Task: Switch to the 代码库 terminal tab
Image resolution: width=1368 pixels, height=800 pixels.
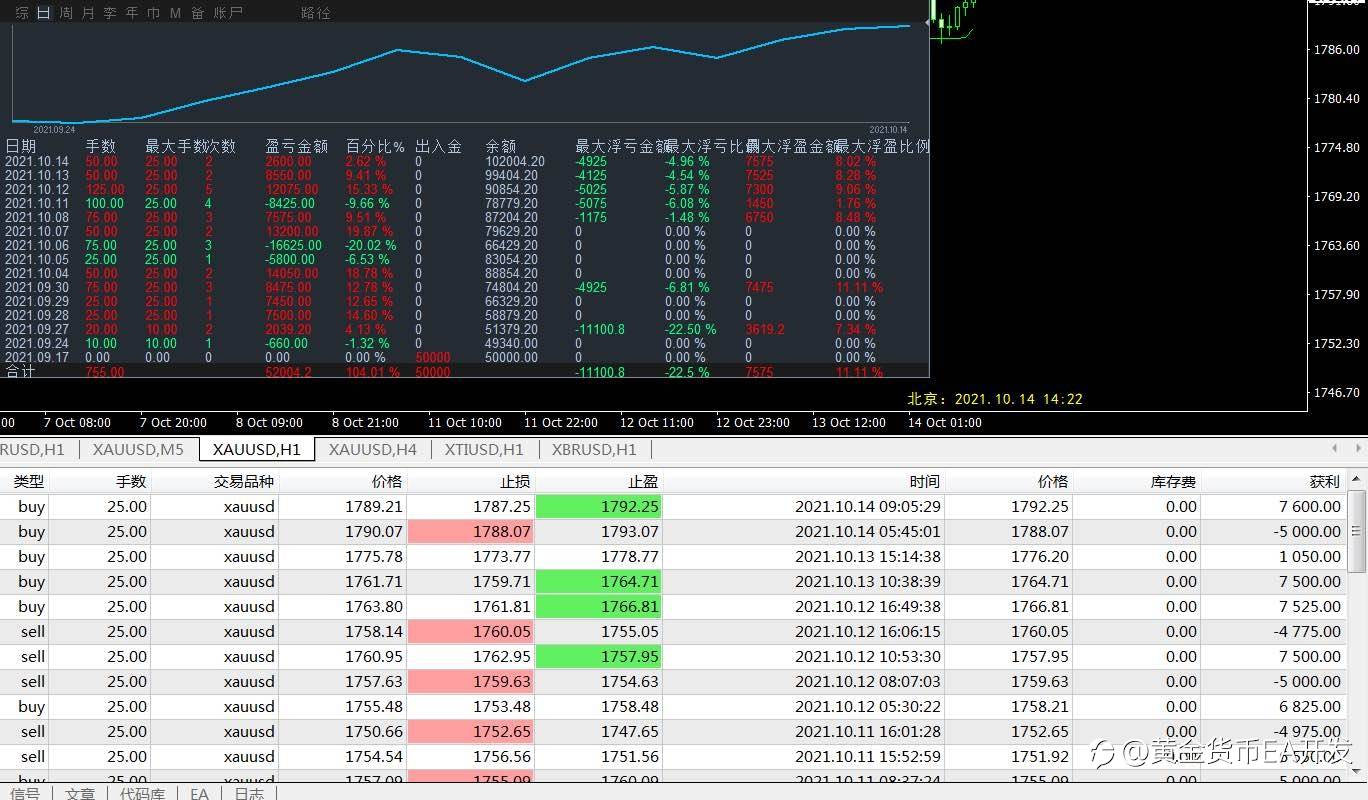Action: pyautogui.click(x=142, y=793)
